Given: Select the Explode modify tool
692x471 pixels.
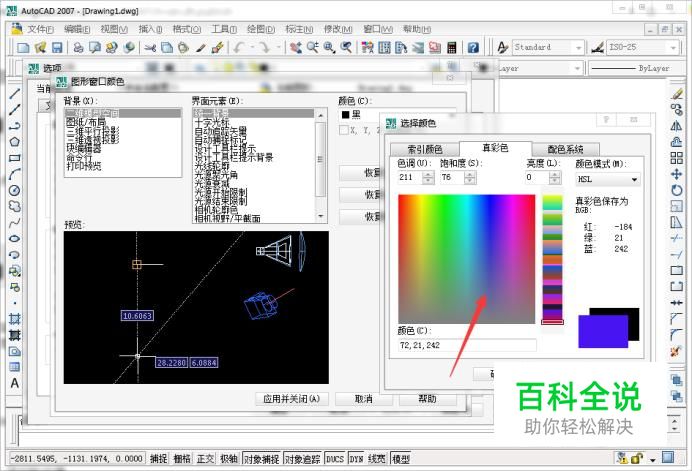Looking at the screenshot, I should 676,351.
